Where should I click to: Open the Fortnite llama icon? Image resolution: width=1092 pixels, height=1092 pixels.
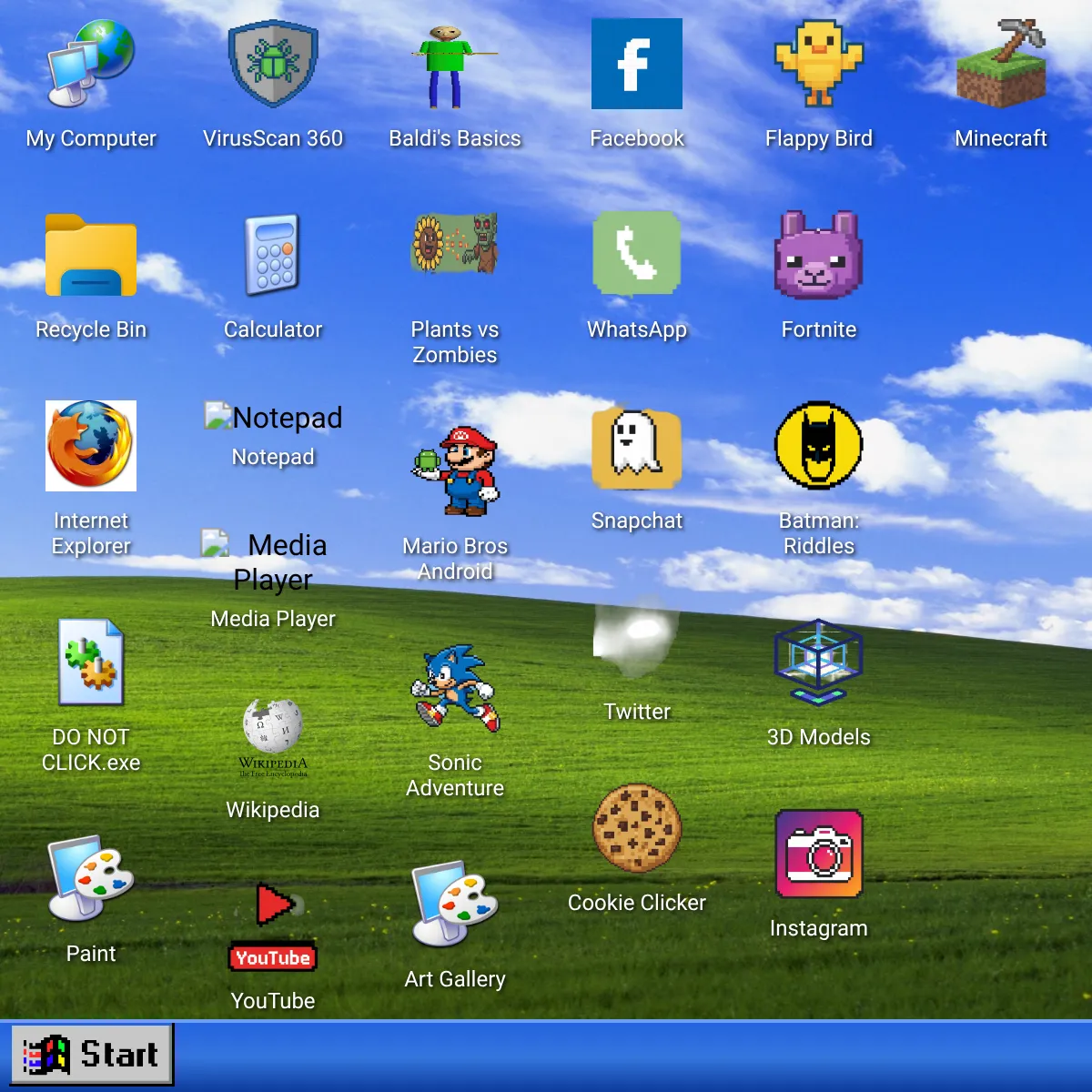point(819,255)
